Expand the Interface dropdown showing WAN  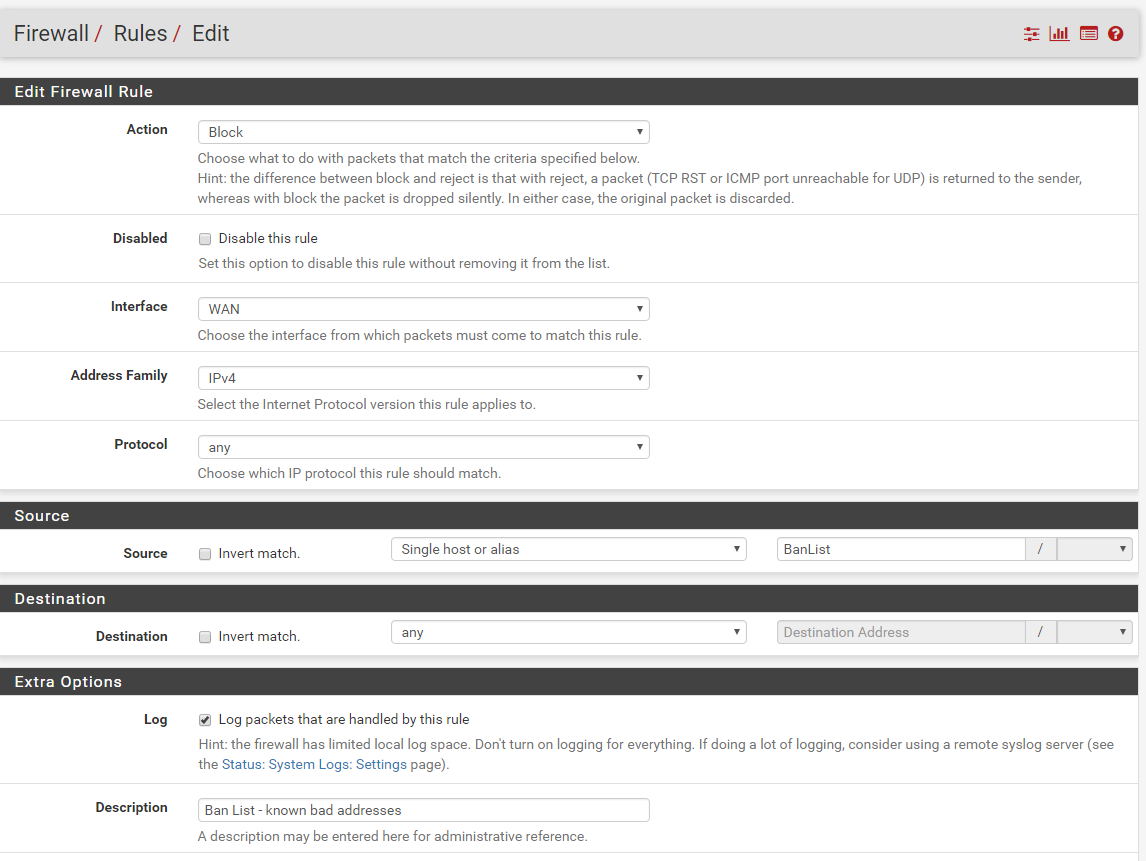(x=423, y=309)
